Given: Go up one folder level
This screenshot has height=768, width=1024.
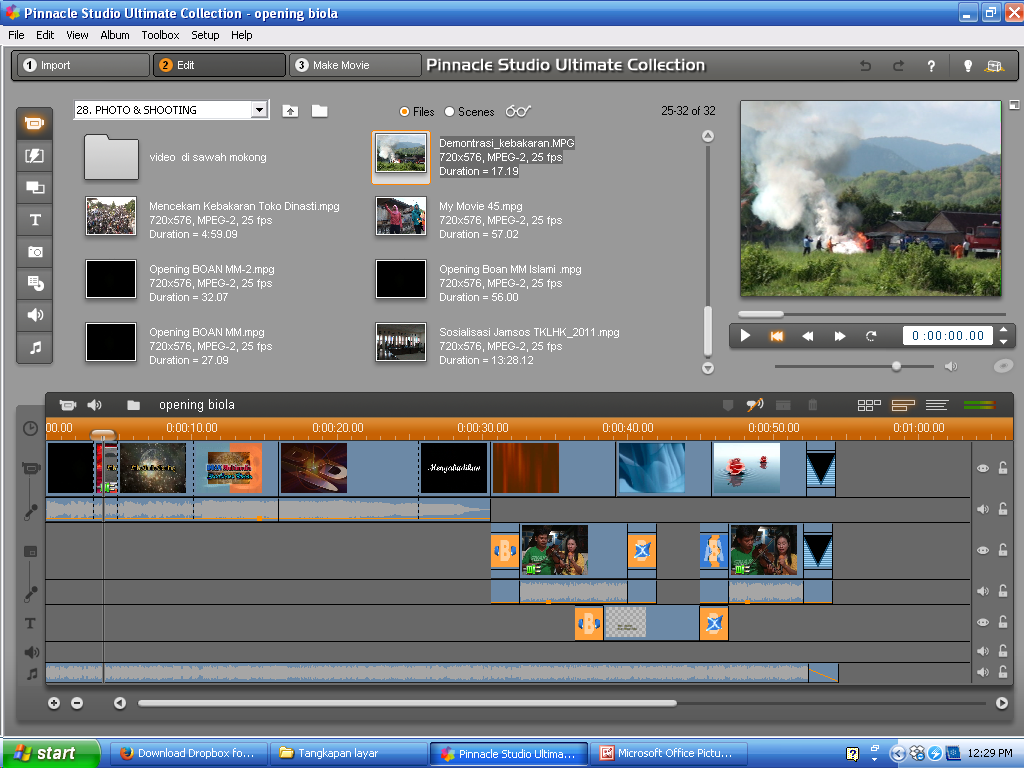Looking at the screenshot, I should tap(290, 111).
